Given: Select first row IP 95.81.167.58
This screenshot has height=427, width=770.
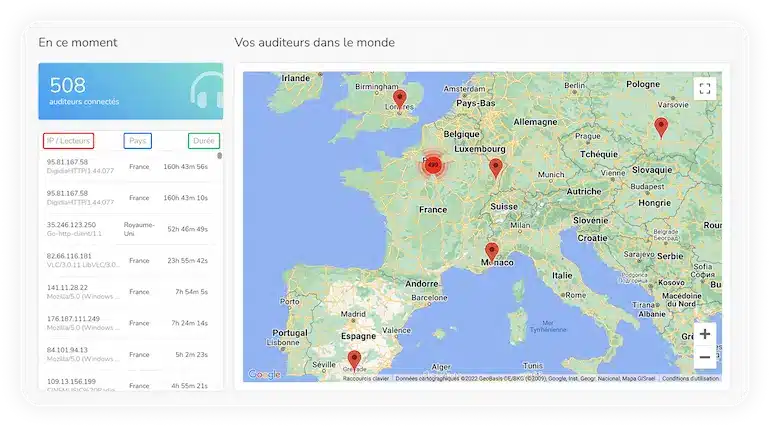Looking at the screenshot, I should click(67, 162).
